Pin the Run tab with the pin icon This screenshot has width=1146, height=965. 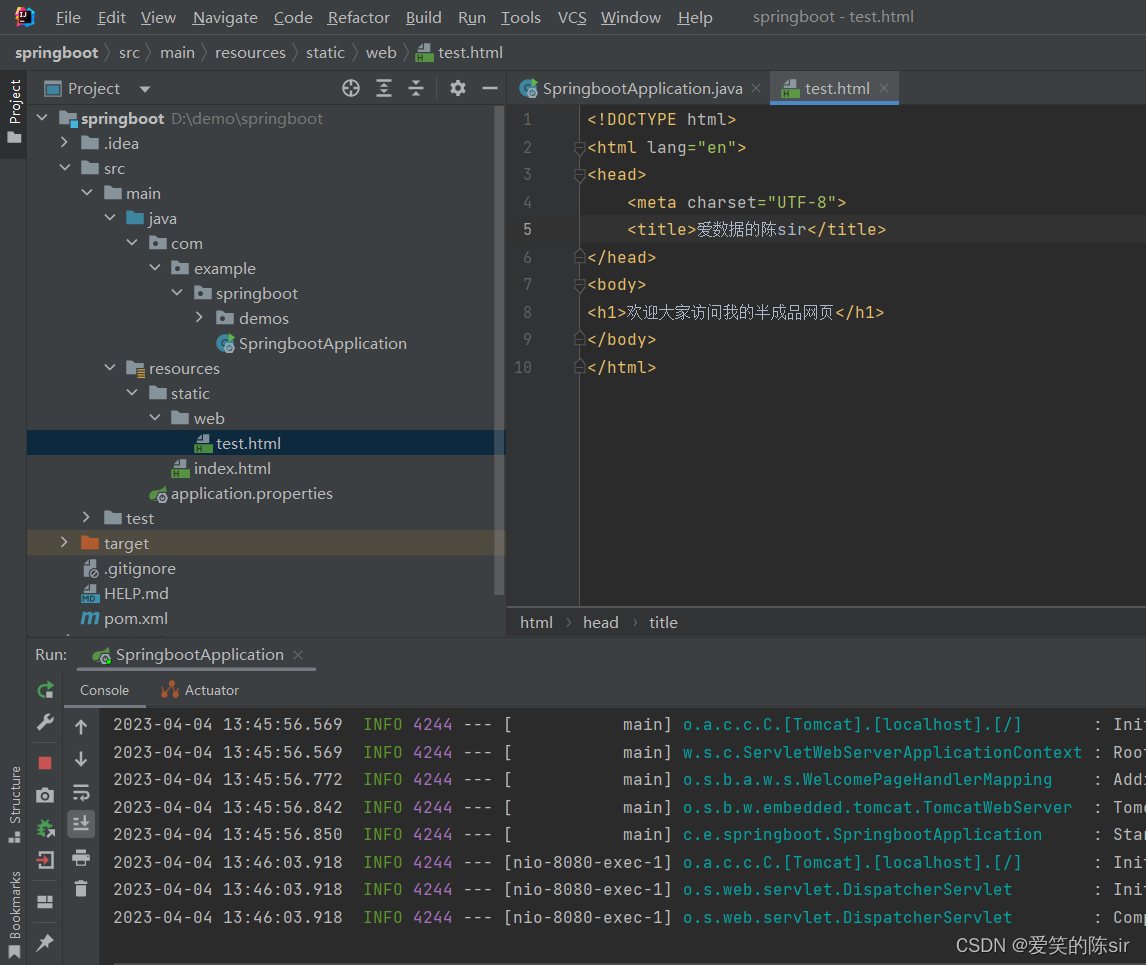[45, 942]
